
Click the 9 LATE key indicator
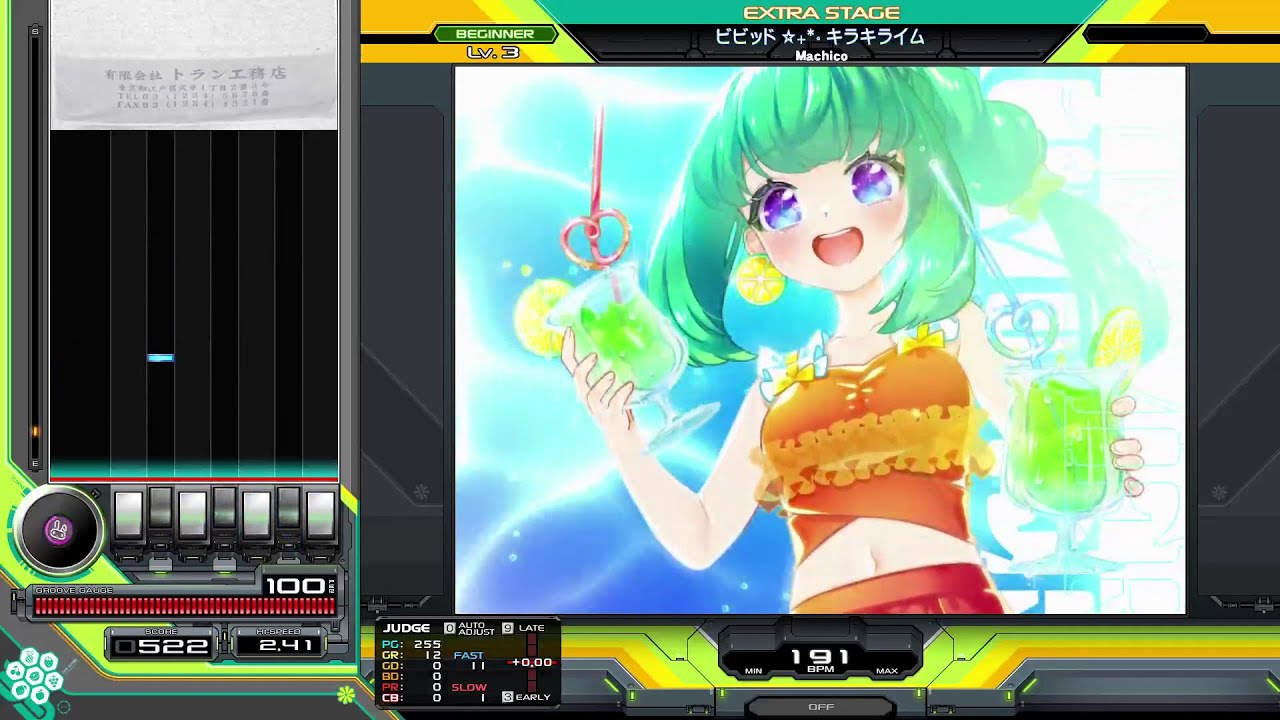(523, 628)
